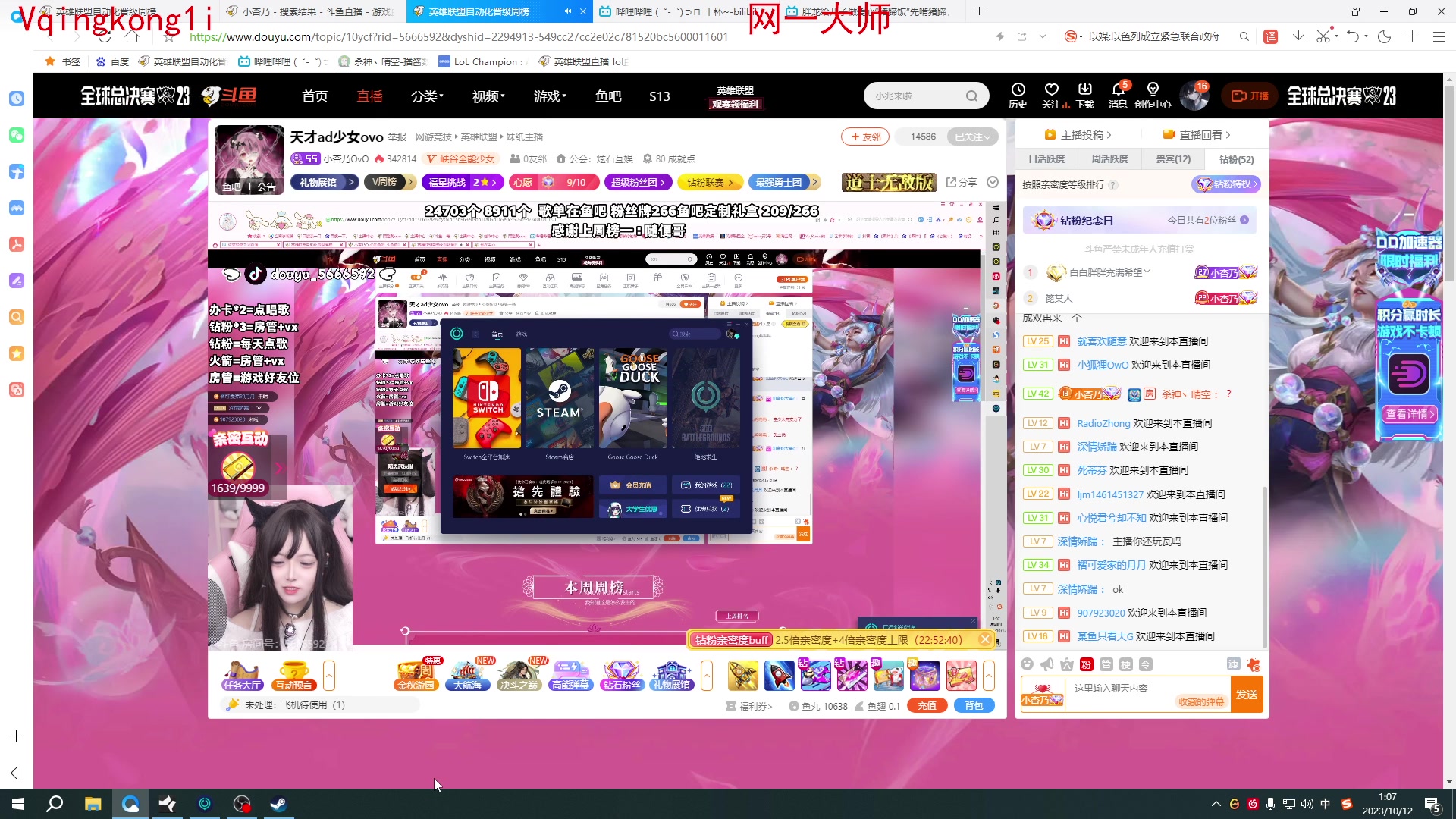Viewport: 1456px width, 819px height.
Task: Switch to 钻粉(52) tab
Action: [1236, 159]
